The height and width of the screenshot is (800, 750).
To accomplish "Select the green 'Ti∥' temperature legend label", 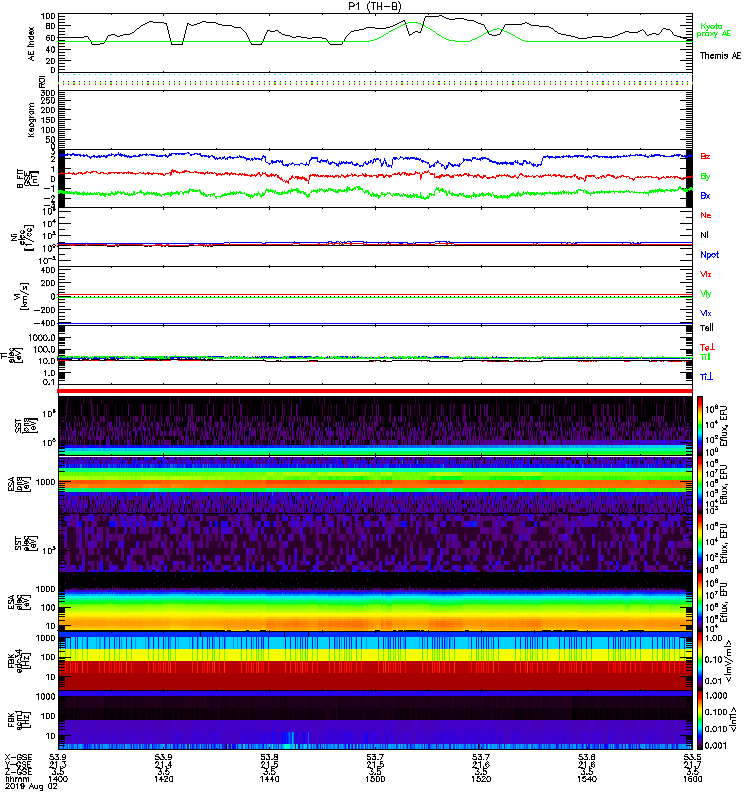I will [705, 357].
